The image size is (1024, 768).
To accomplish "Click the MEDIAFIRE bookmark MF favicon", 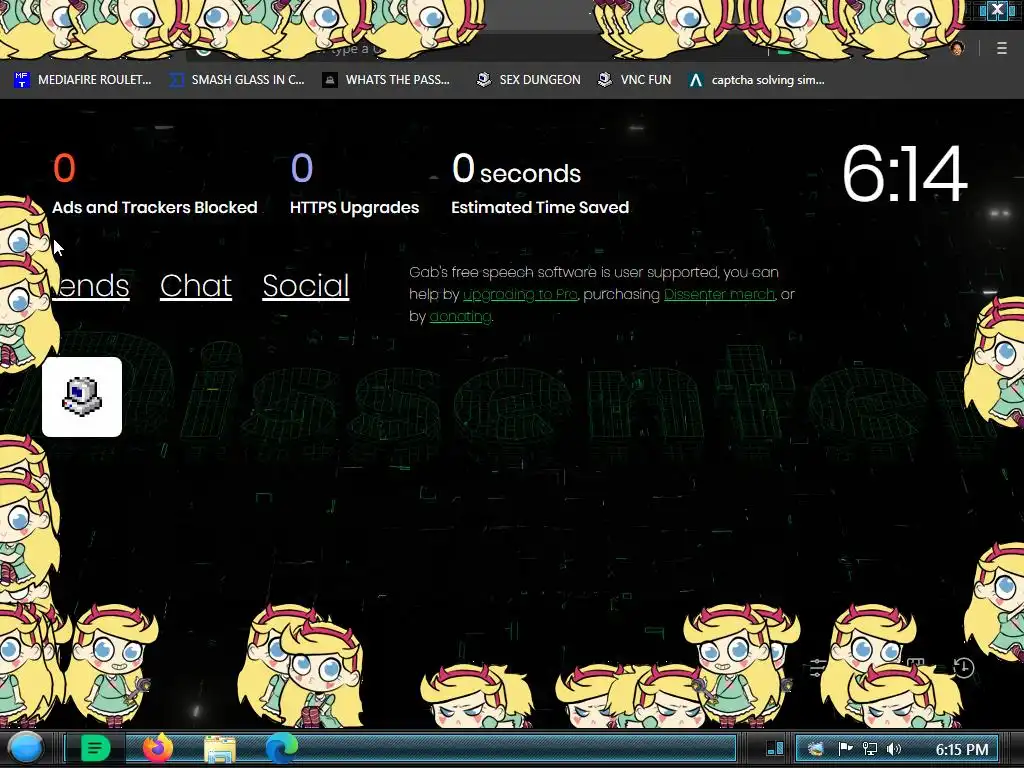I will point(22,80).
